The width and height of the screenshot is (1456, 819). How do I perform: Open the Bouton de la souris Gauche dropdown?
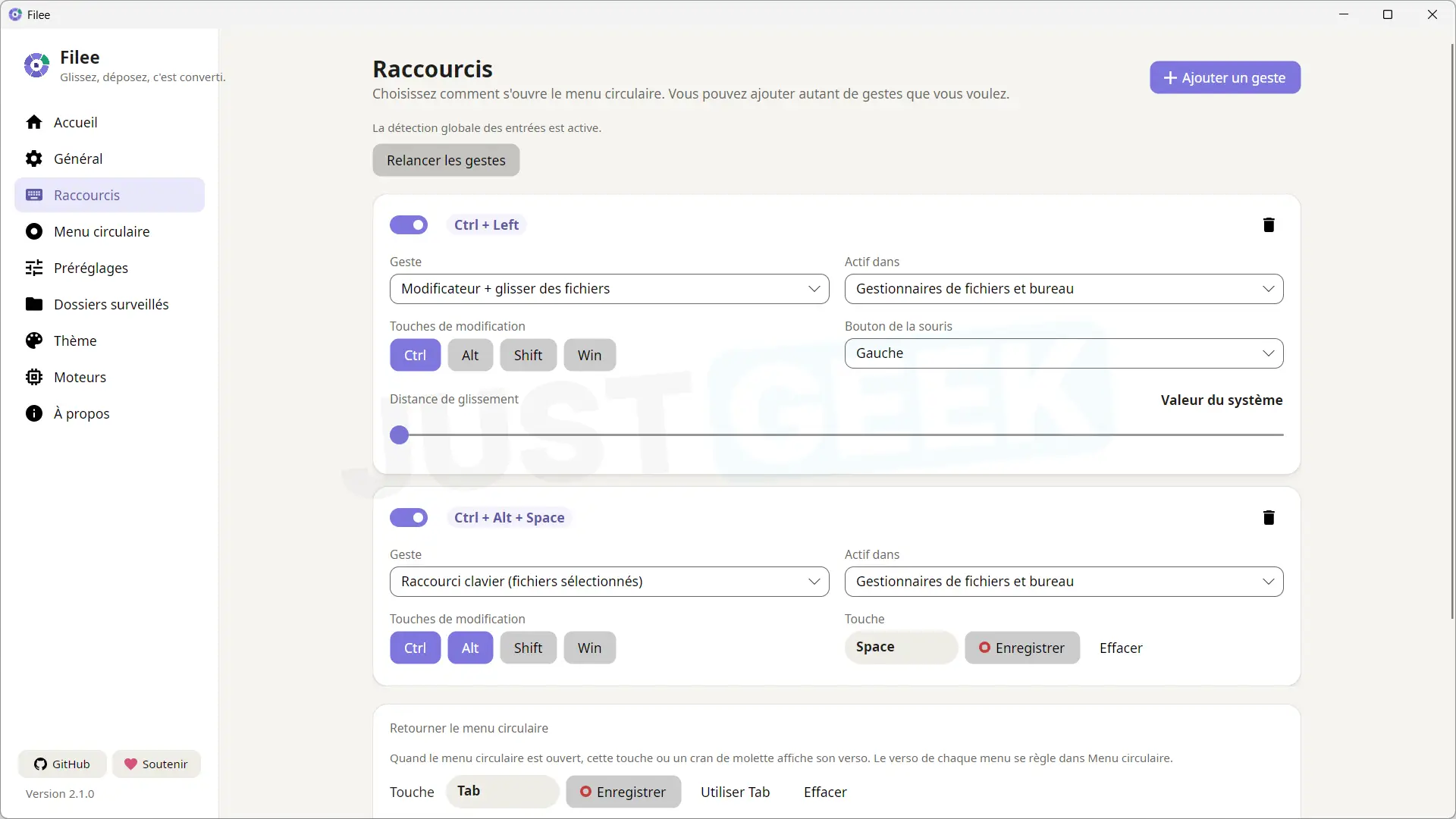pyautogui.click(x=1064, y=353)
